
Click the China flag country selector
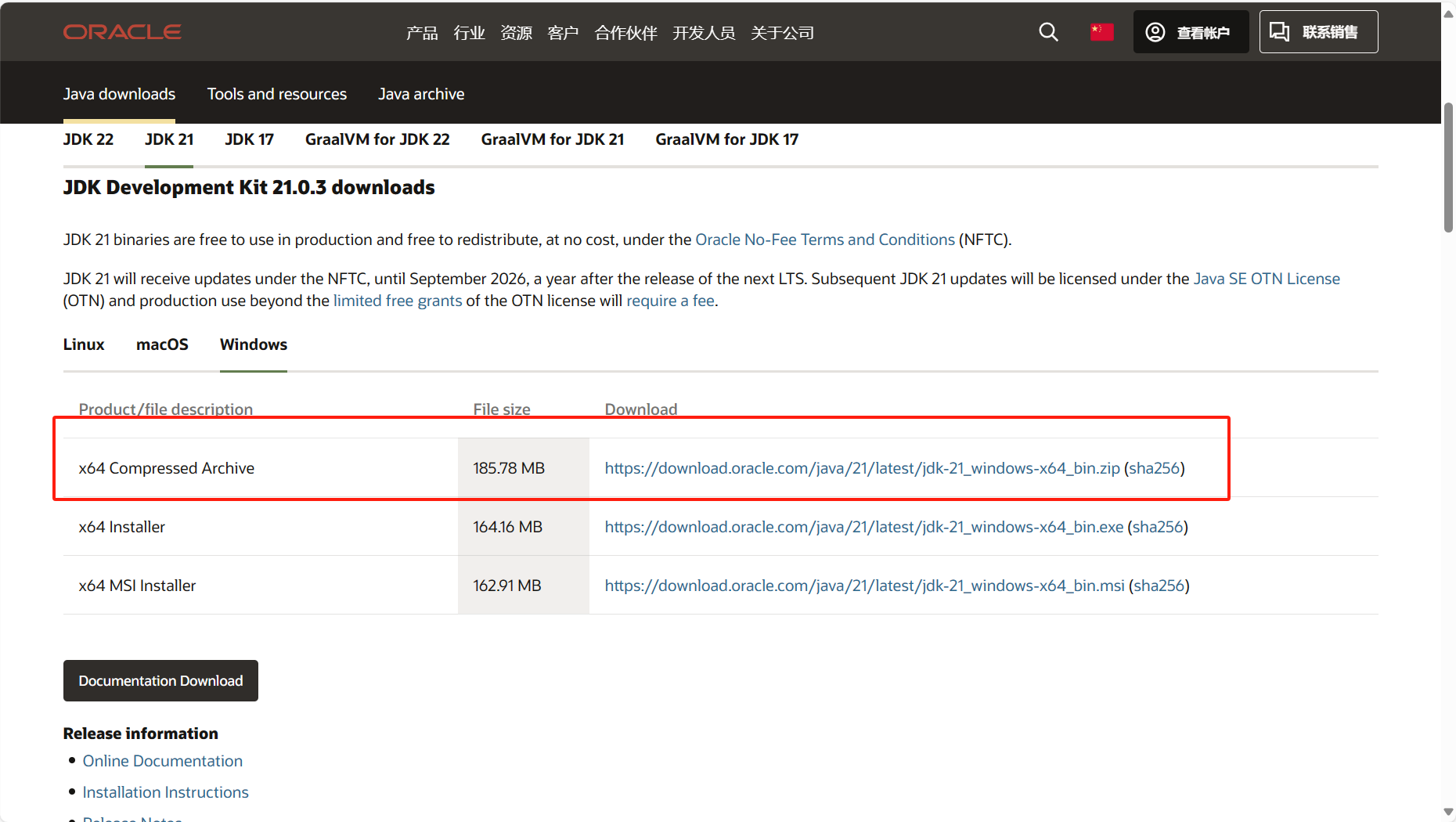(x=1102, y=32)
